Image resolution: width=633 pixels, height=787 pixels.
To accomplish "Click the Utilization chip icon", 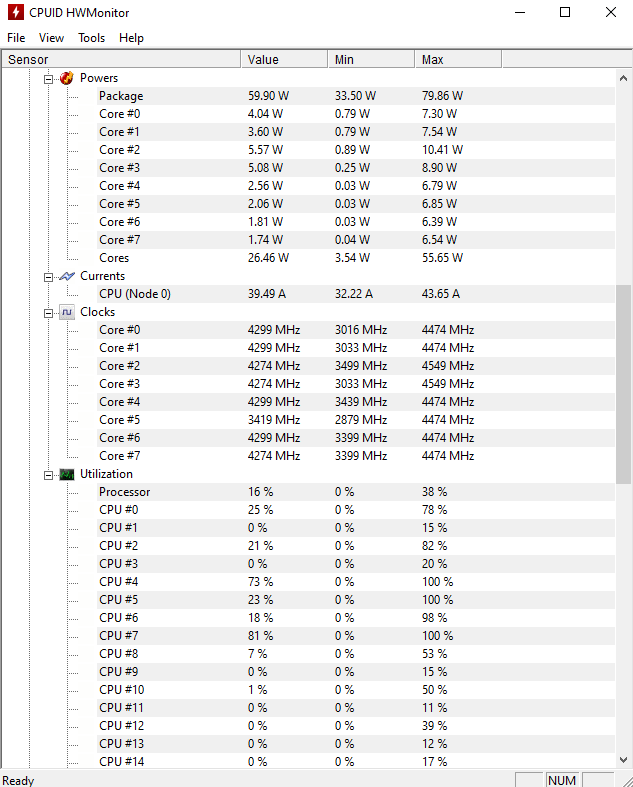I will pyautogui.click(x=67, y=474).
